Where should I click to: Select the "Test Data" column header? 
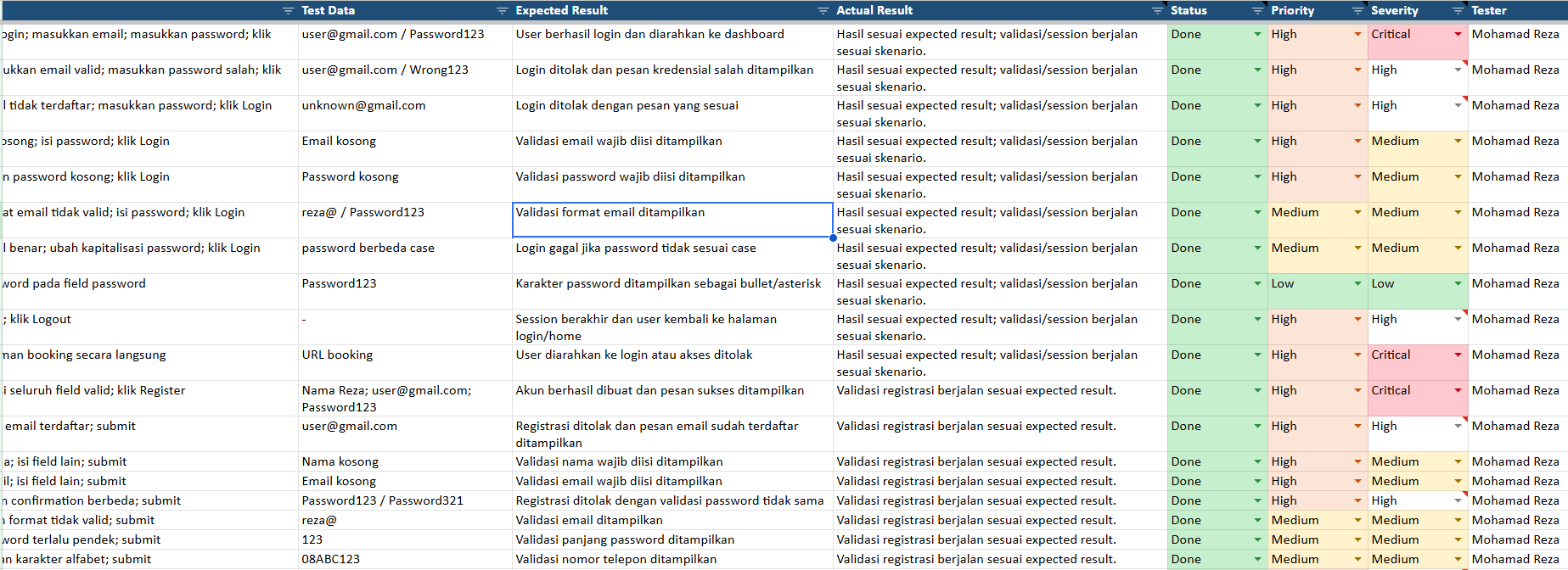click(x=405, y=11)
